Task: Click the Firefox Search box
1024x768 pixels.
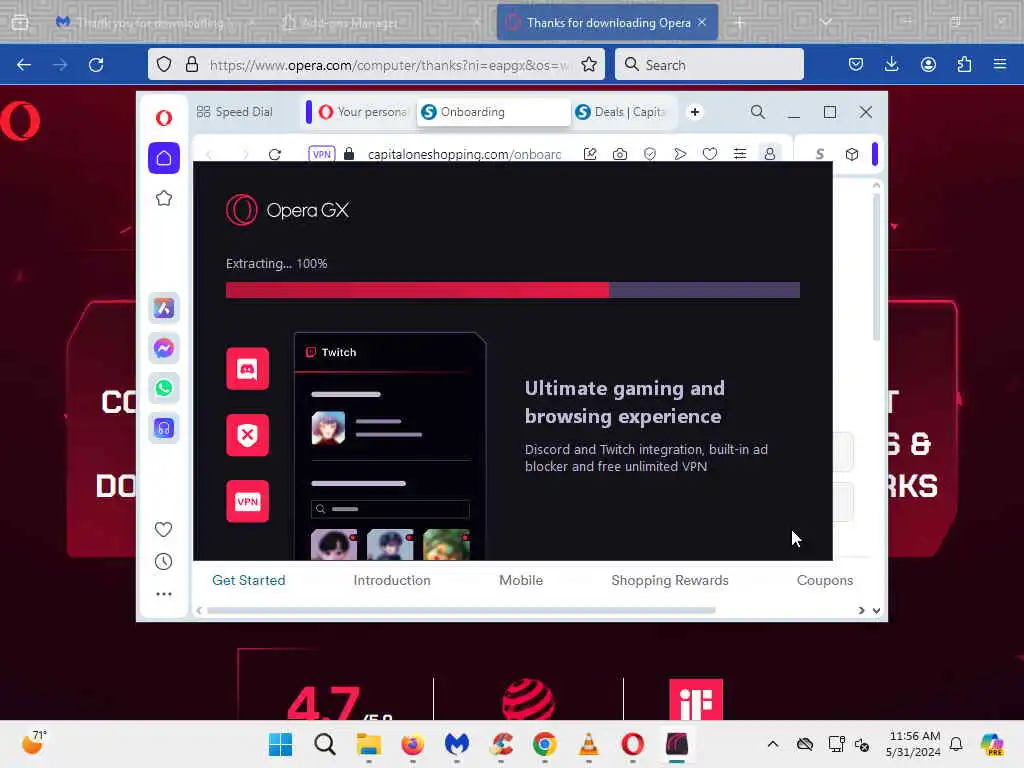Action: click(x=709, y=65)
